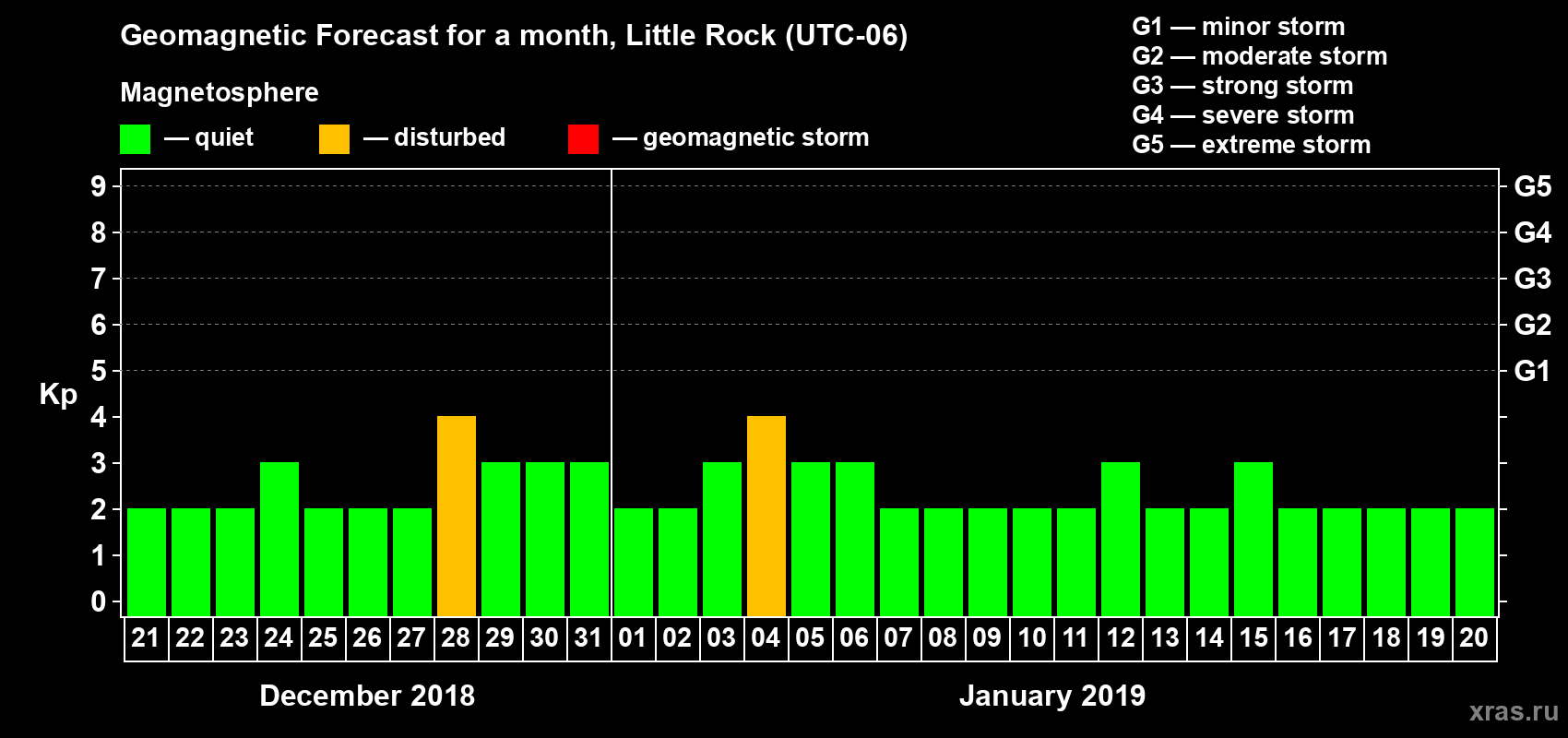Click the red geomagnetic storm legend swatch
The height and width of the screenshot is (738, 1568).
click(583, 139)
